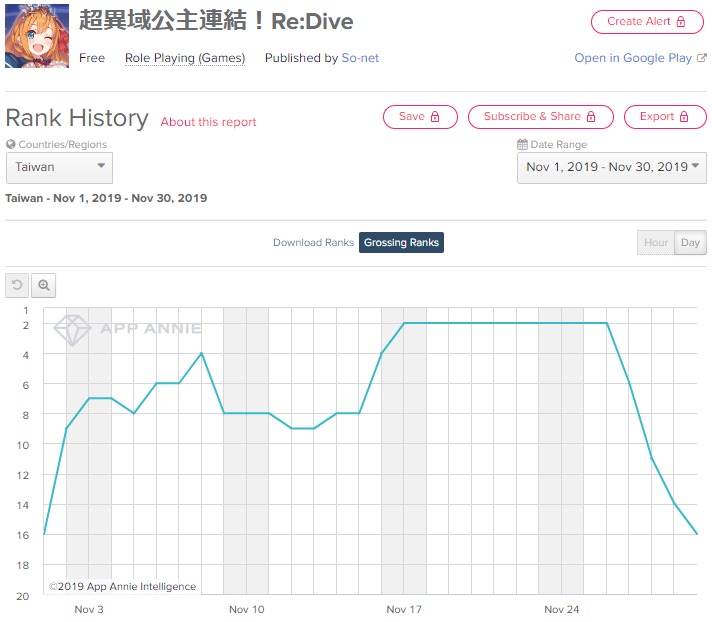This screenshot has width=712, height=622.
Task: Click the 'Nov 3' x-axis label
Action: click(x=89, y=609)
